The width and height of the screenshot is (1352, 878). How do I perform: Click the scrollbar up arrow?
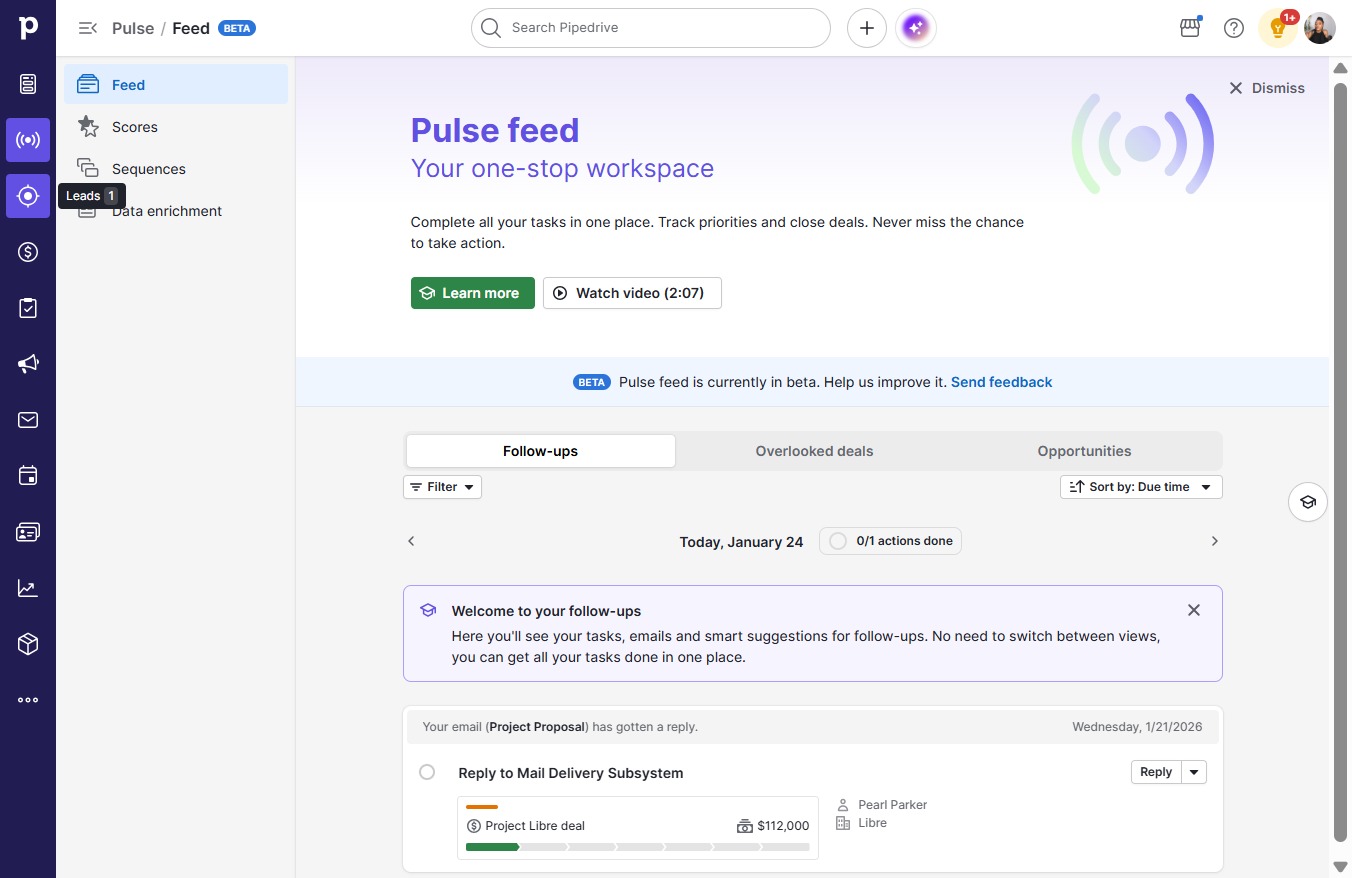pyautogui.click(x=1341, y=67)
